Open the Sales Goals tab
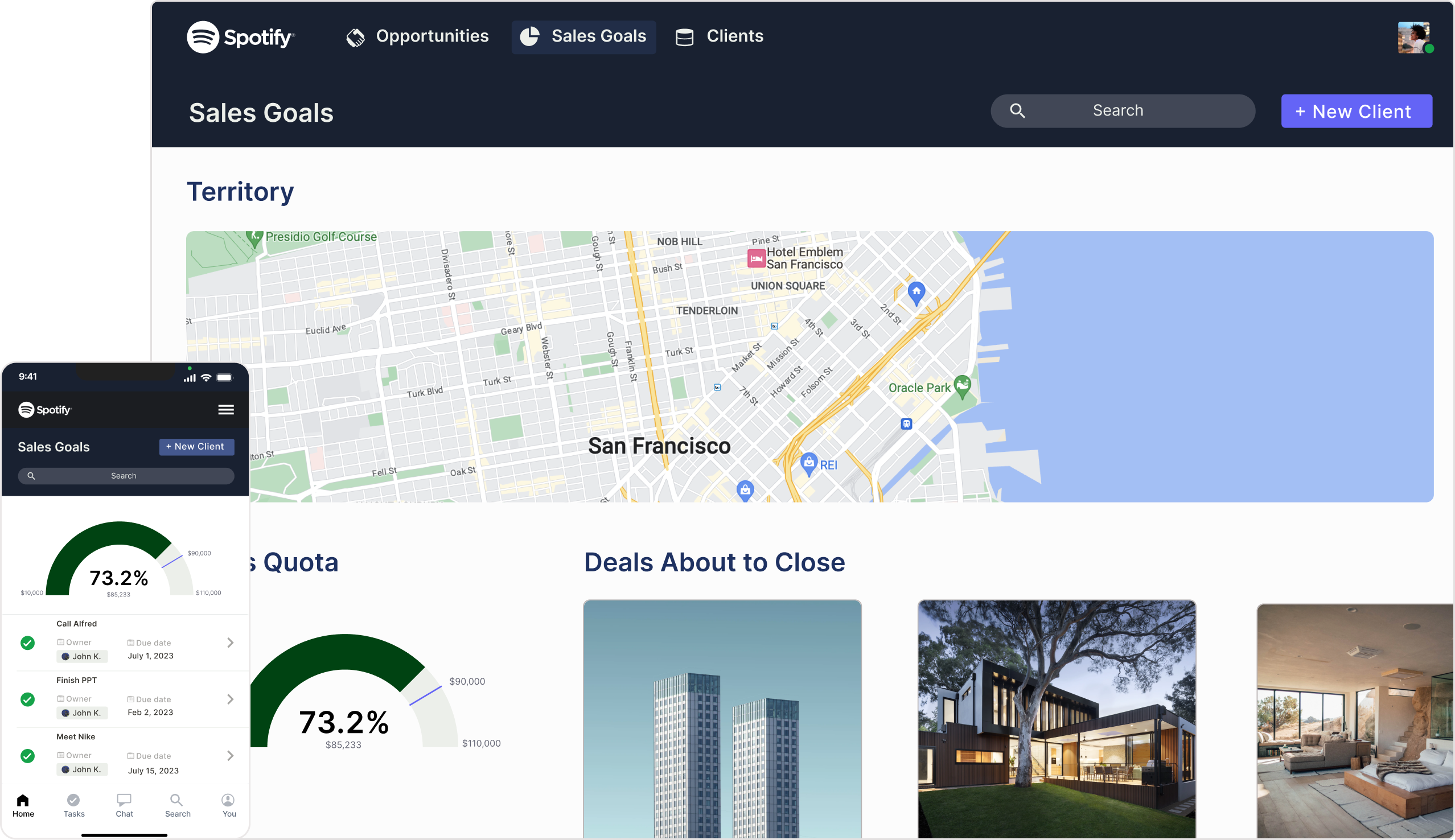The height and width of the screenshot is (840, 1455). [x=584, y=37]
